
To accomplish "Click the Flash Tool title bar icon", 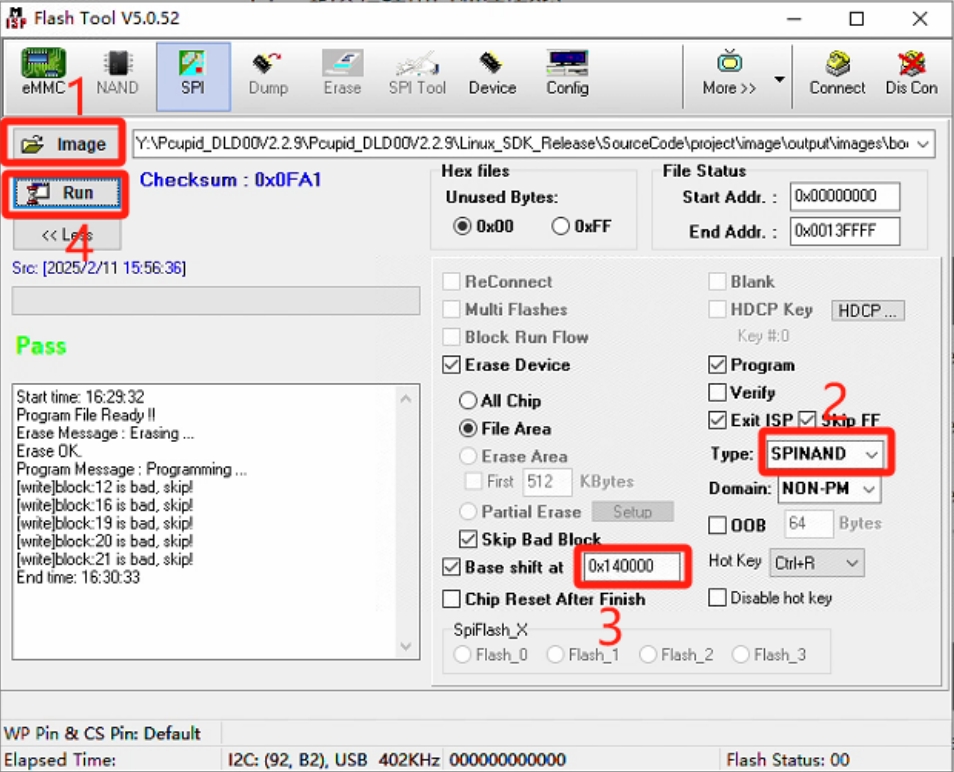I will [x=16, y=18].
